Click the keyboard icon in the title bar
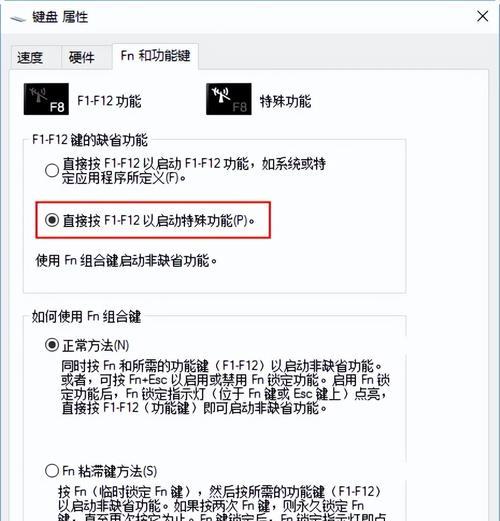The image size is (500, 521). 18,18
